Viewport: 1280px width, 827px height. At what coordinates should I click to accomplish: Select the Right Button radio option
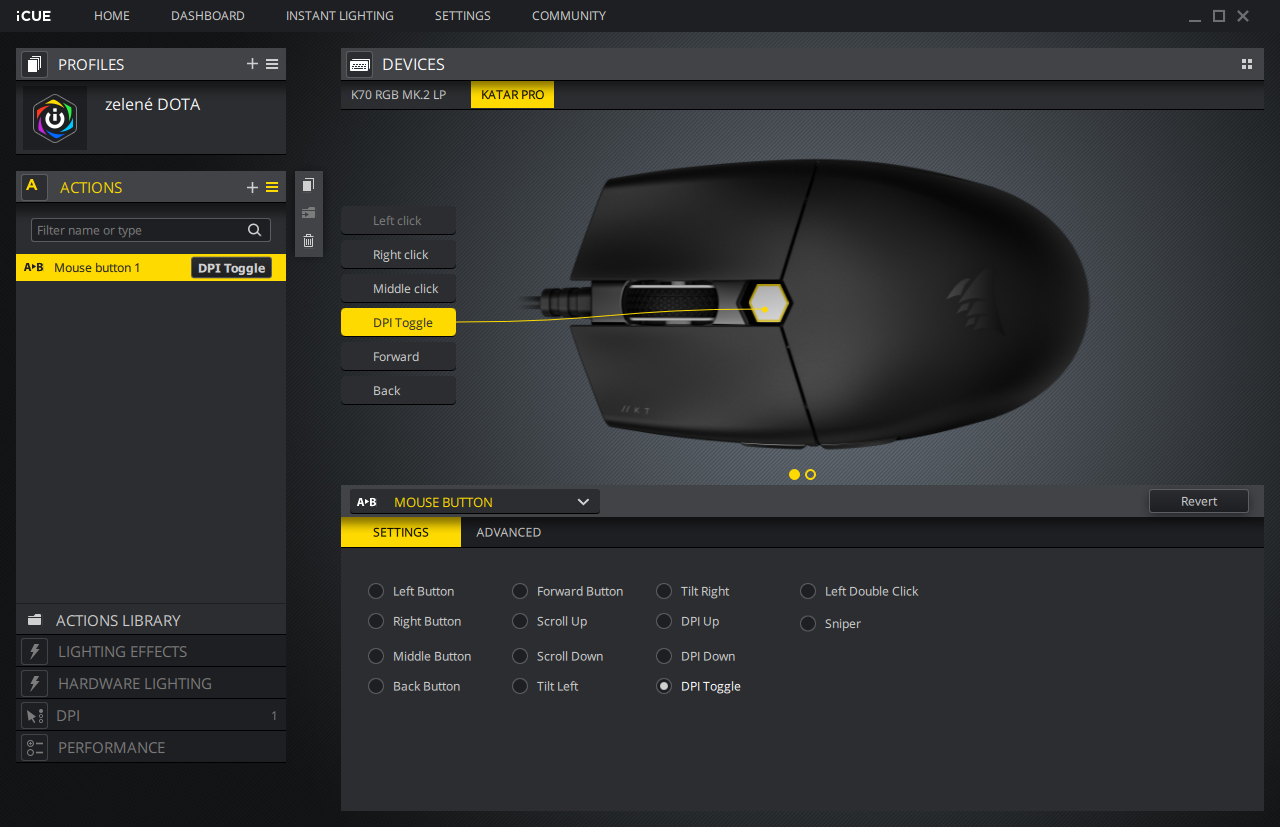pyautogui.click(x=376, y=621)
